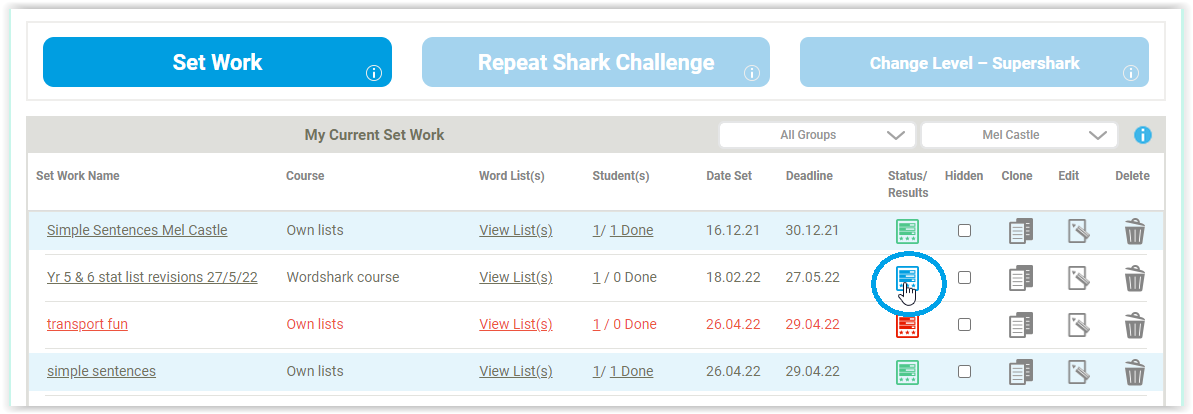Clone the simple sentences set work
1193x414 pixels.
click(x=1021, y=372)
